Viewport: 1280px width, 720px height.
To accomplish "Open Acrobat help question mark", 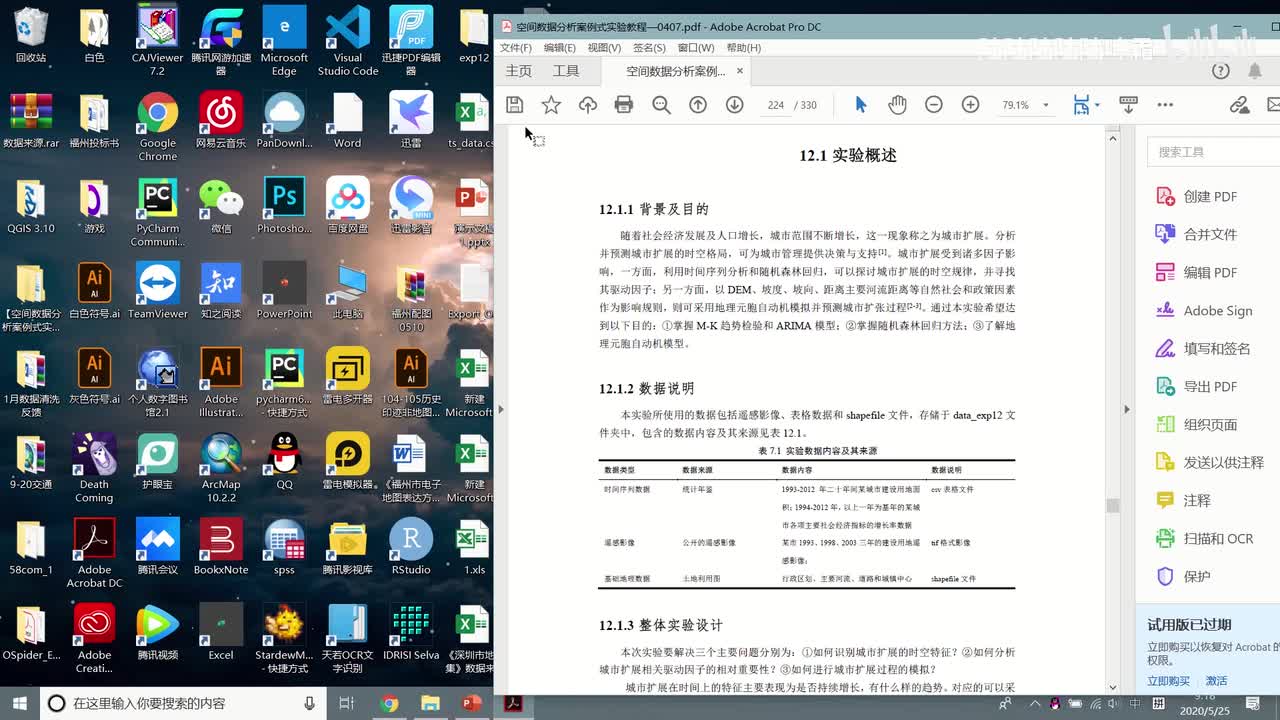I will pos(1220,71).
